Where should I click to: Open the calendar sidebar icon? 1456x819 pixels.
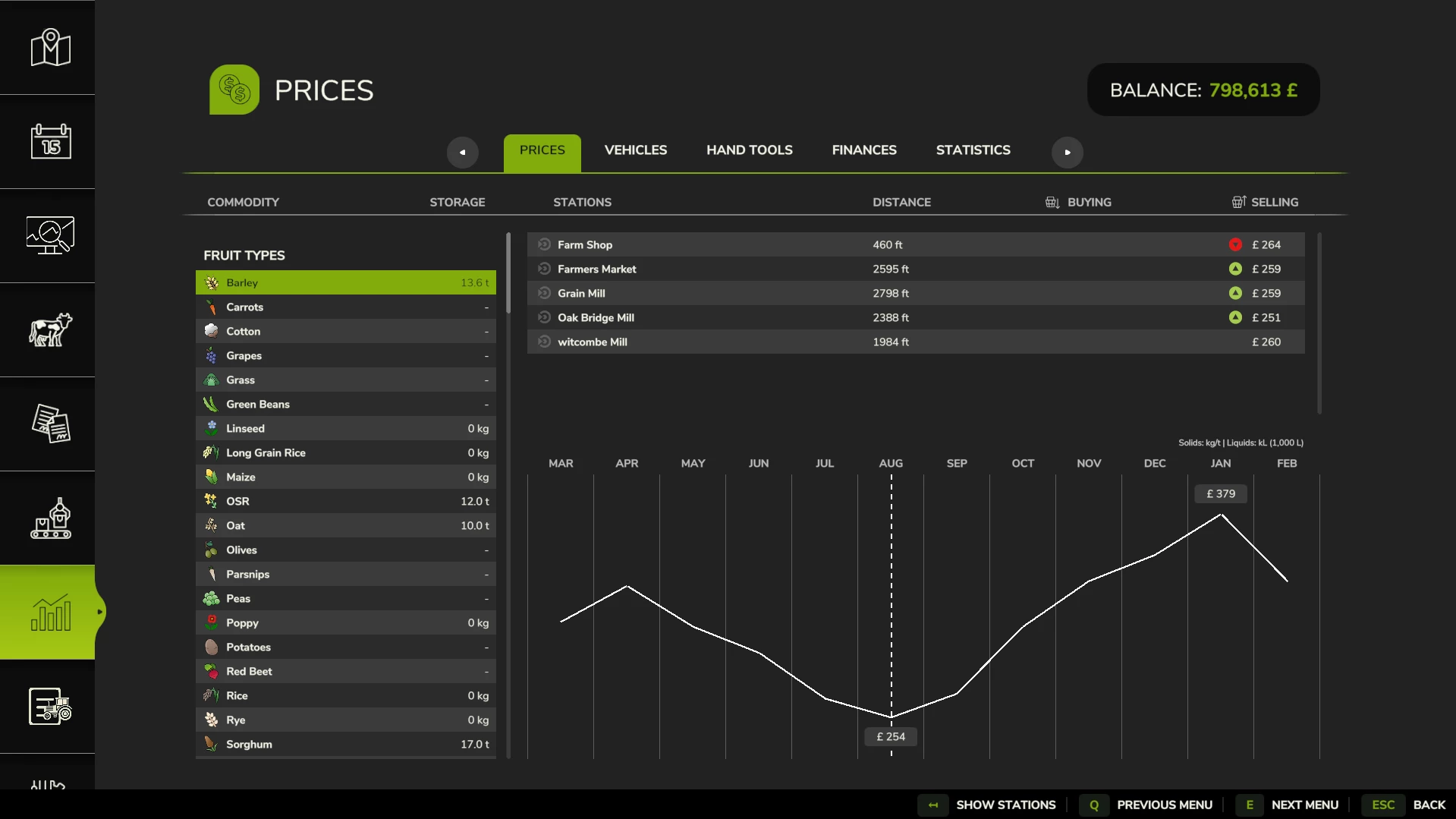point(50,142)
